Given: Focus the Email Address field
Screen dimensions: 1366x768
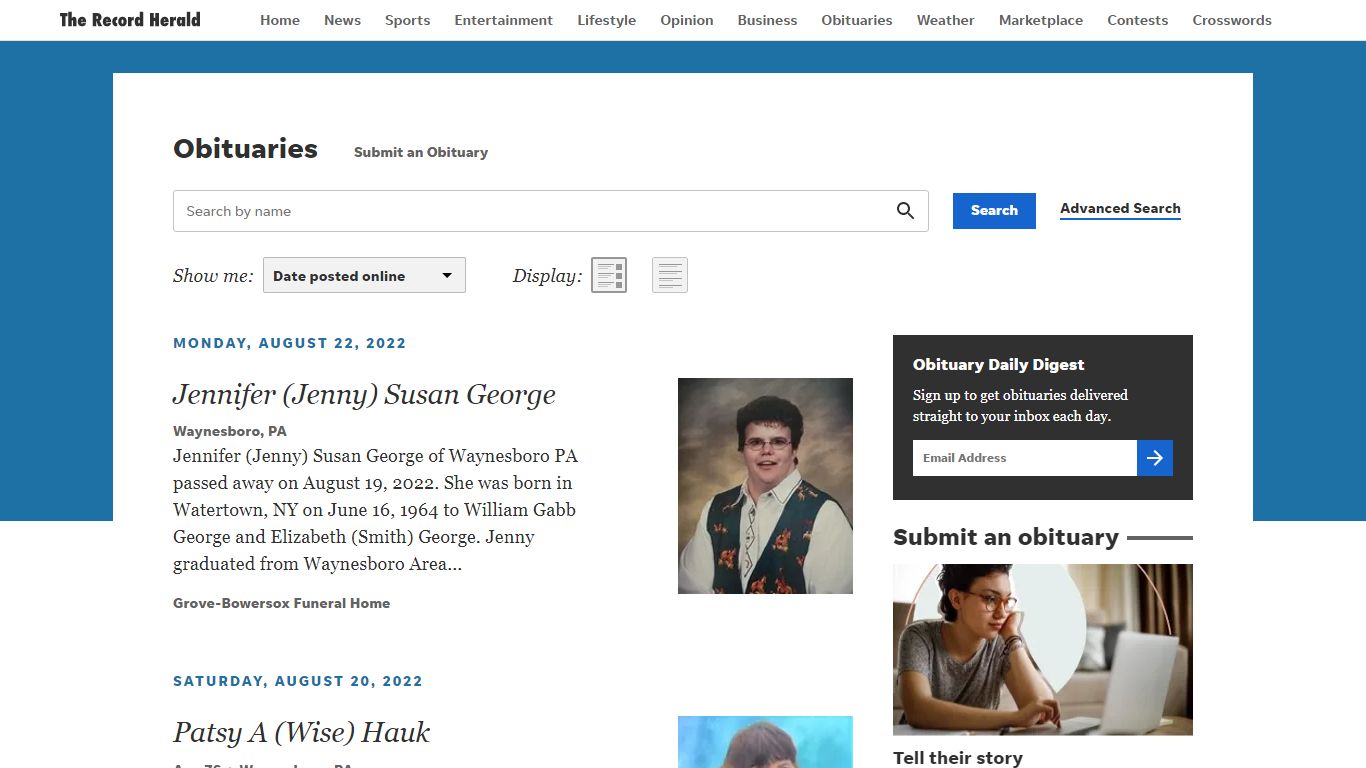Looking at the screenshot, I should 1025,458.
